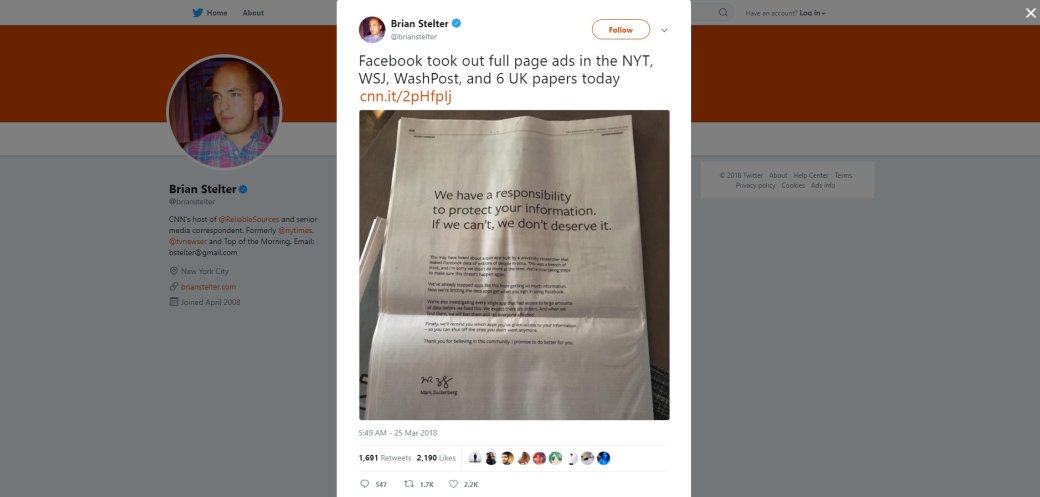Open the Home menu item
The height and width of the screenshot is (497, 1040).
pyautogui.click(x=217, y=13)
